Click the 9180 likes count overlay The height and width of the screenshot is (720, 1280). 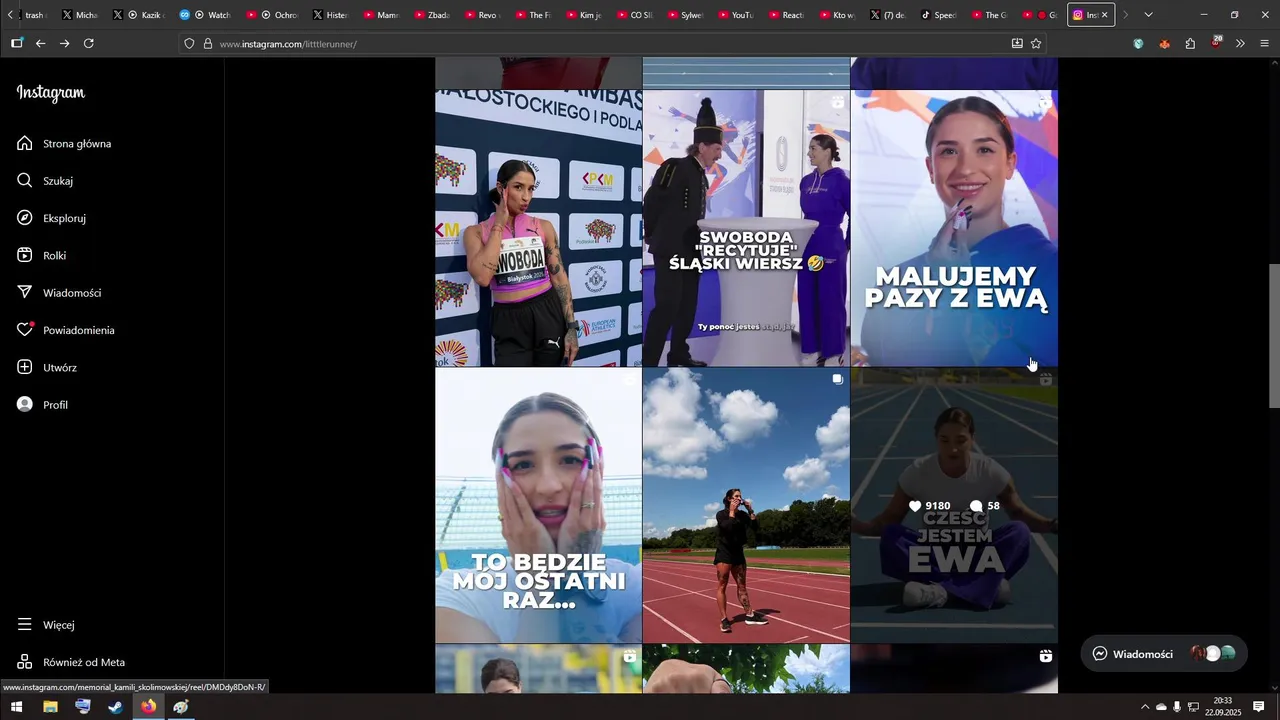coord(929,506)
